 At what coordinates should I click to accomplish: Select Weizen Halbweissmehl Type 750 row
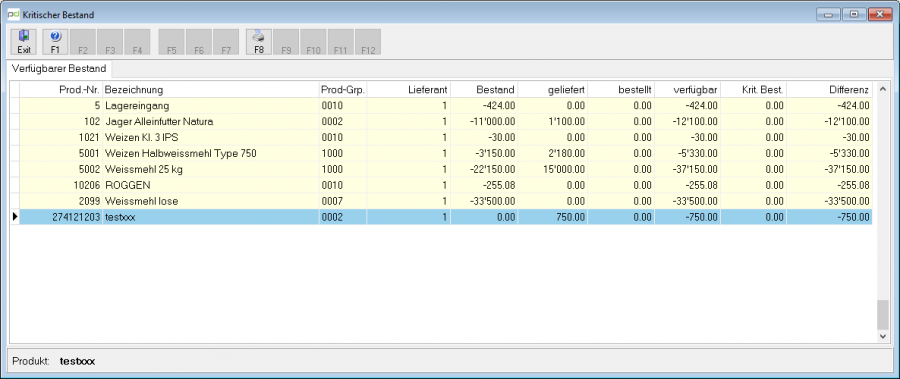tap(445, 153)
